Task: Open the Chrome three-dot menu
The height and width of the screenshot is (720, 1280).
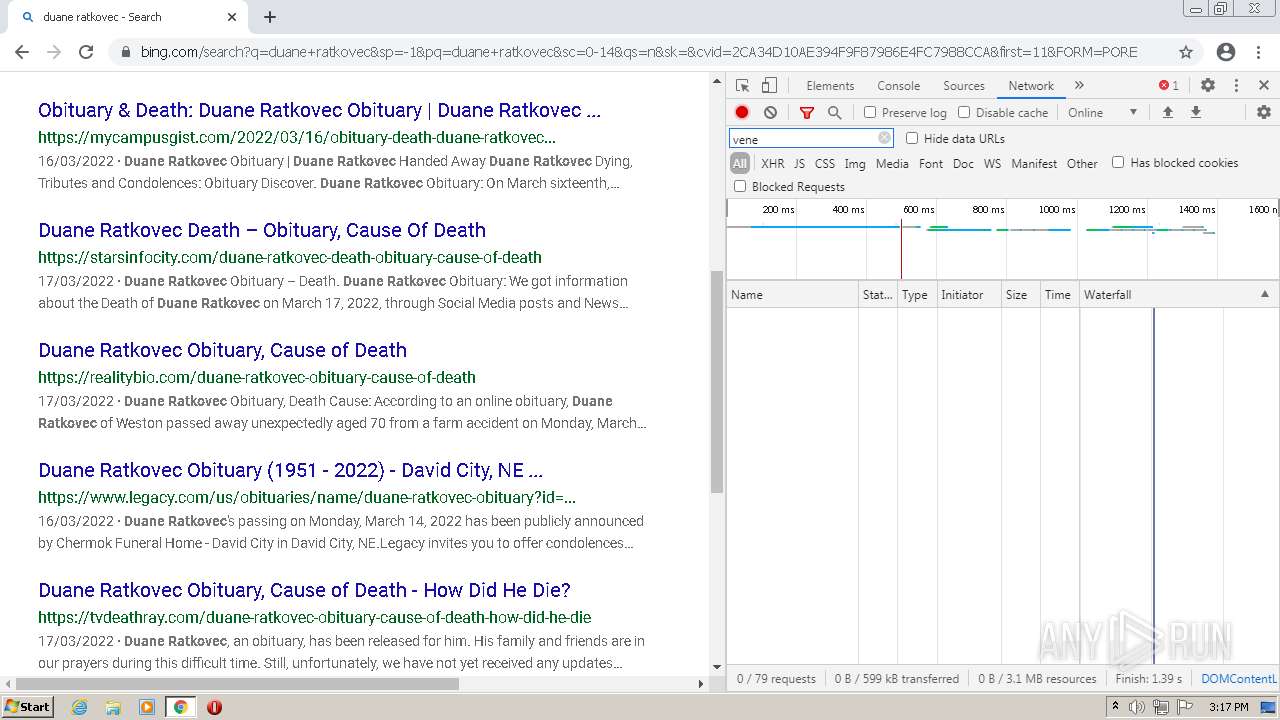Action: point(1260,52)
